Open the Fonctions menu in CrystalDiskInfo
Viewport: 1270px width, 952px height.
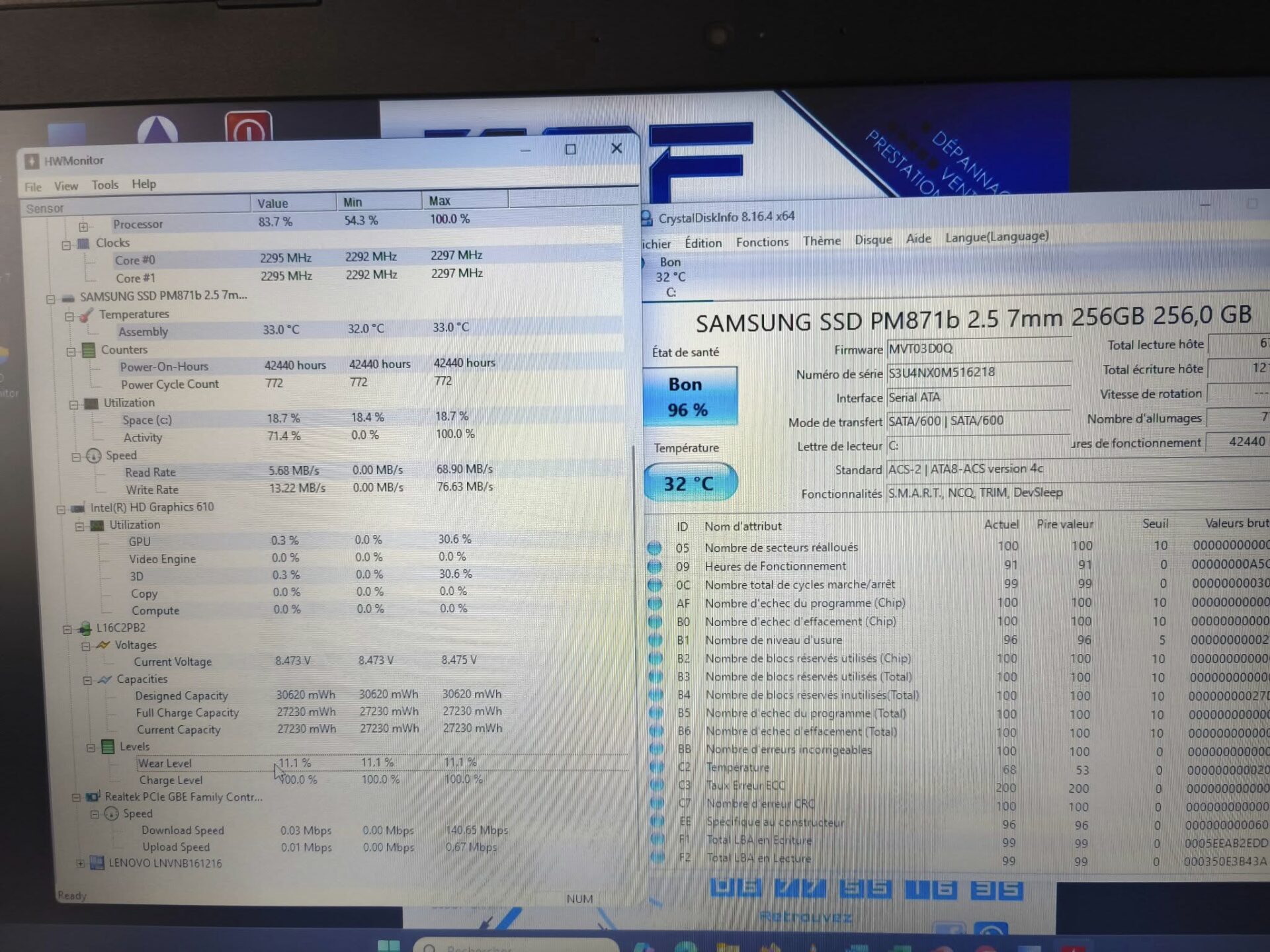click(762, 243)
